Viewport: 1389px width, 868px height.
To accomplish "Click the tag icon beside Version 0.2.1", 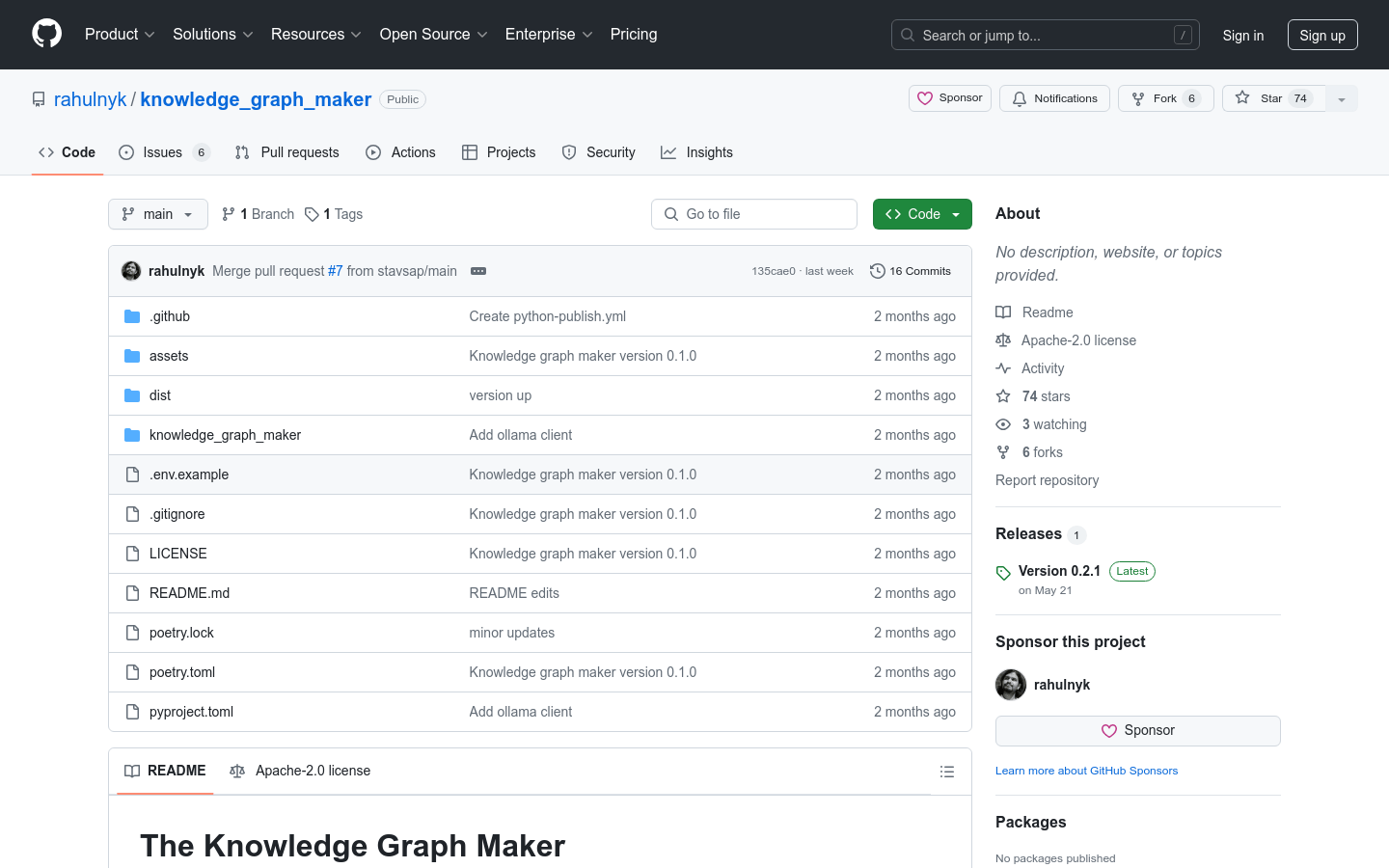I will click(1003, 571).
